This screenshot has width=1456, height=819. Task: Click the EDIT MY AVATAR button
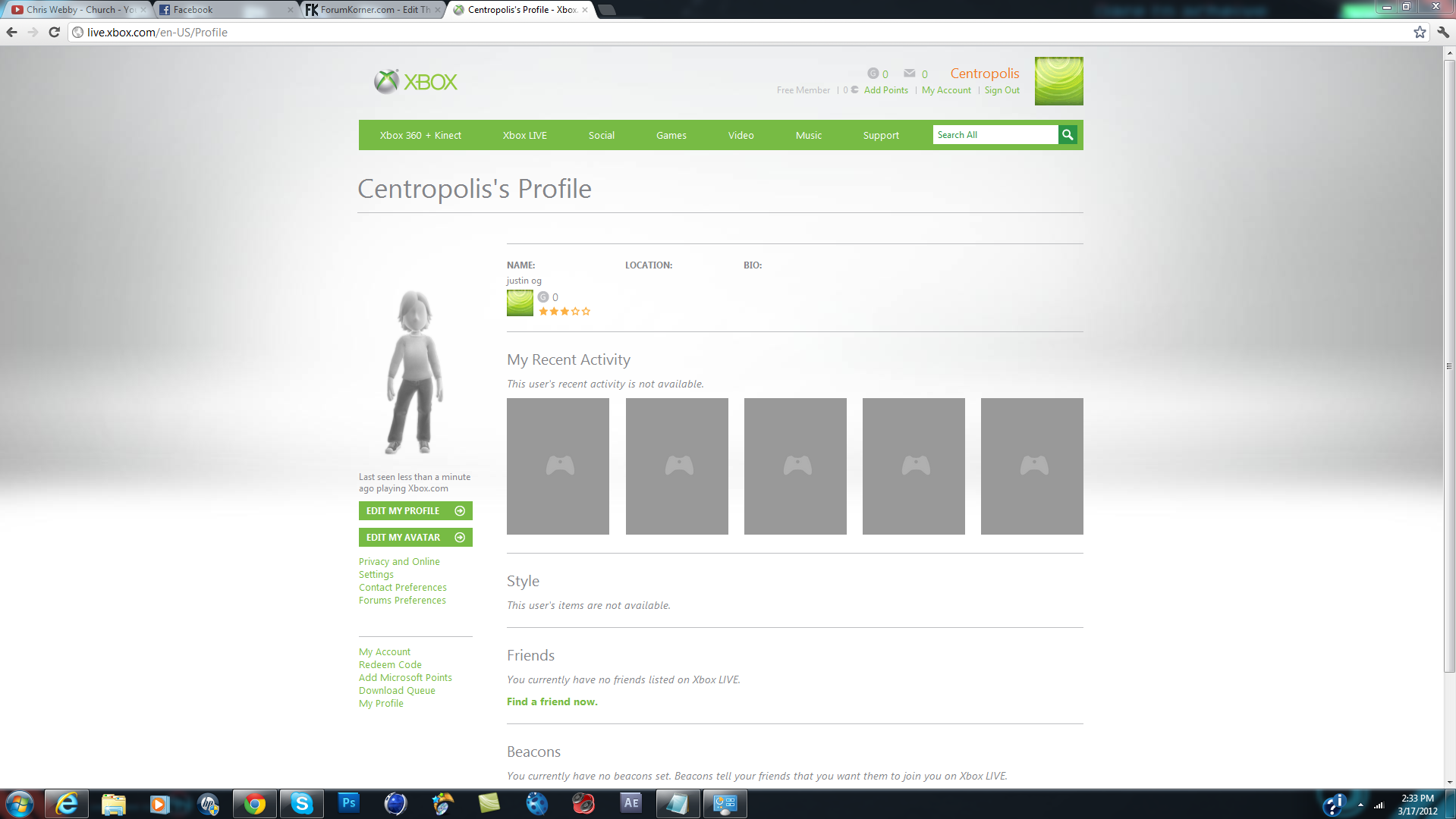click(x=415, y=537)
